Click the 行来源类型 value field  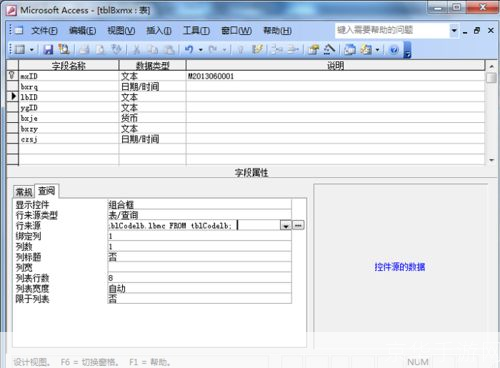tap(199, 215)
